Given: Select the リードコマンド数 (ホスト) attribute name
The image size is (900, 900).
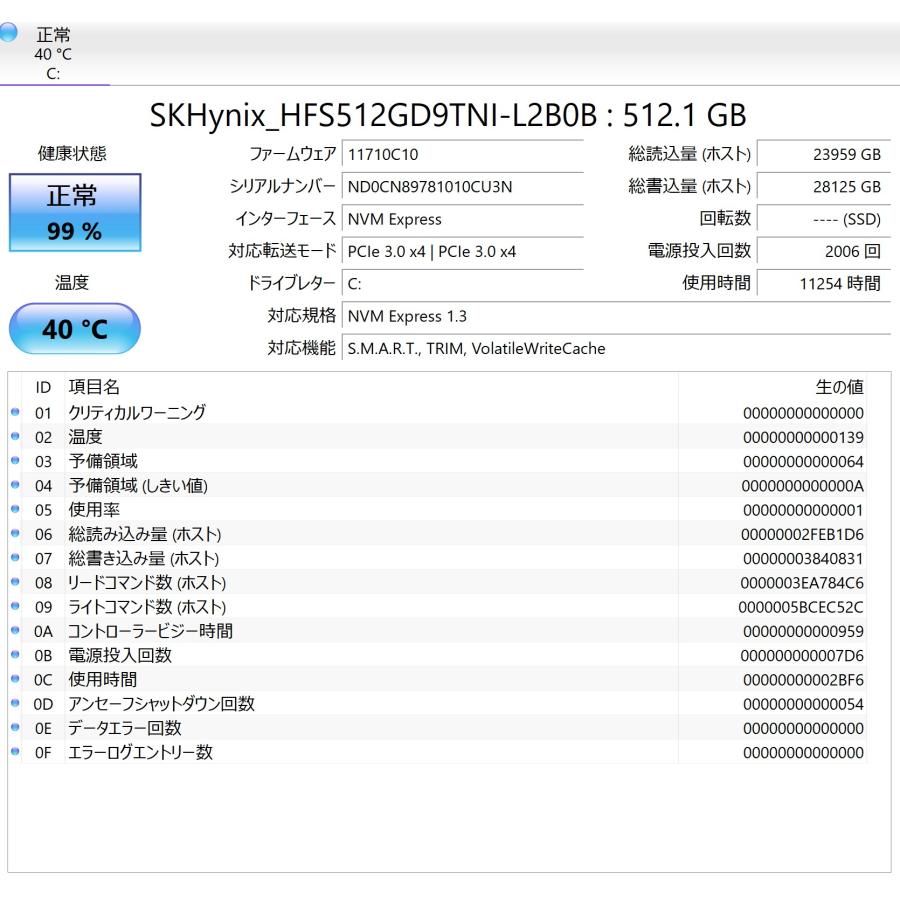Looking at the screenshot, I should click(x=147, y=583).
